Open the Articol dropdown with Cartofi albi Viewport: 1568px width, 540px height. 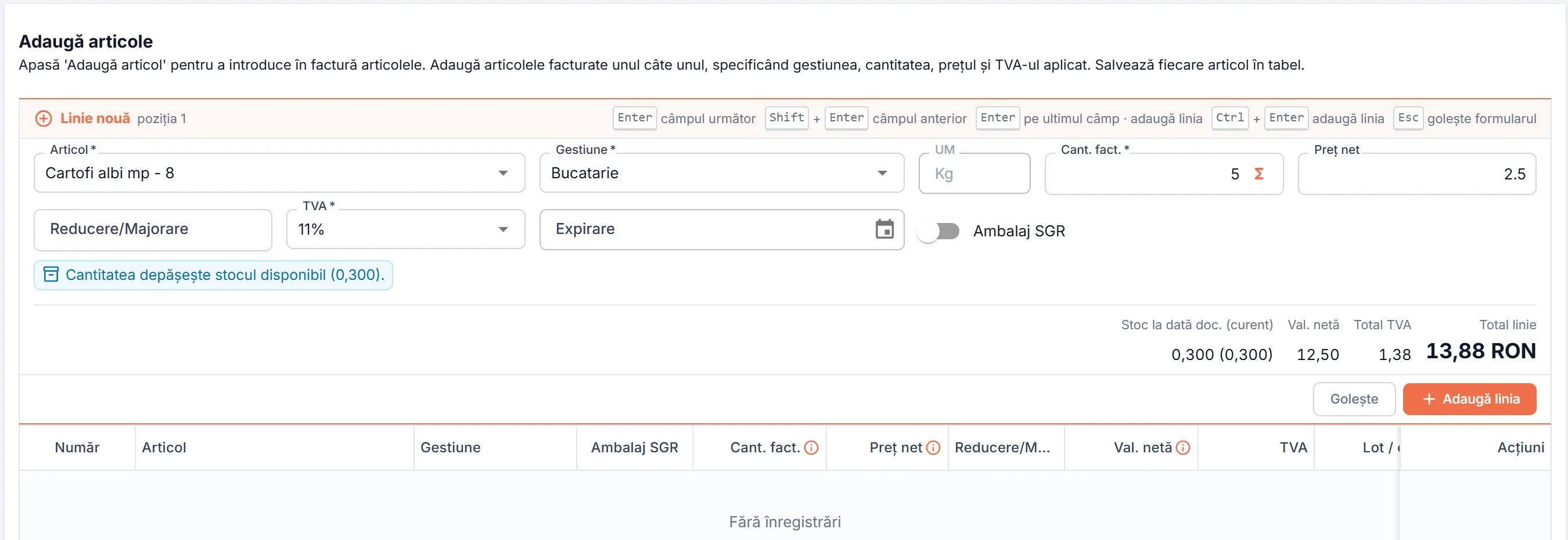click(x=279, y=174)
